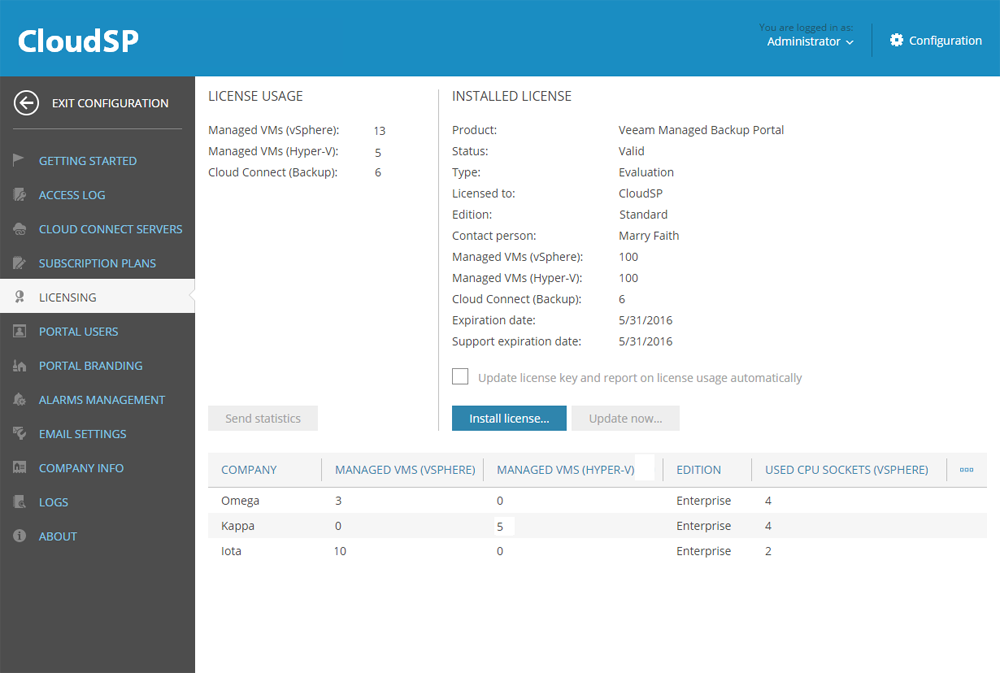
Task: Open Access Log menu item
Action: (x=72, y=195)
